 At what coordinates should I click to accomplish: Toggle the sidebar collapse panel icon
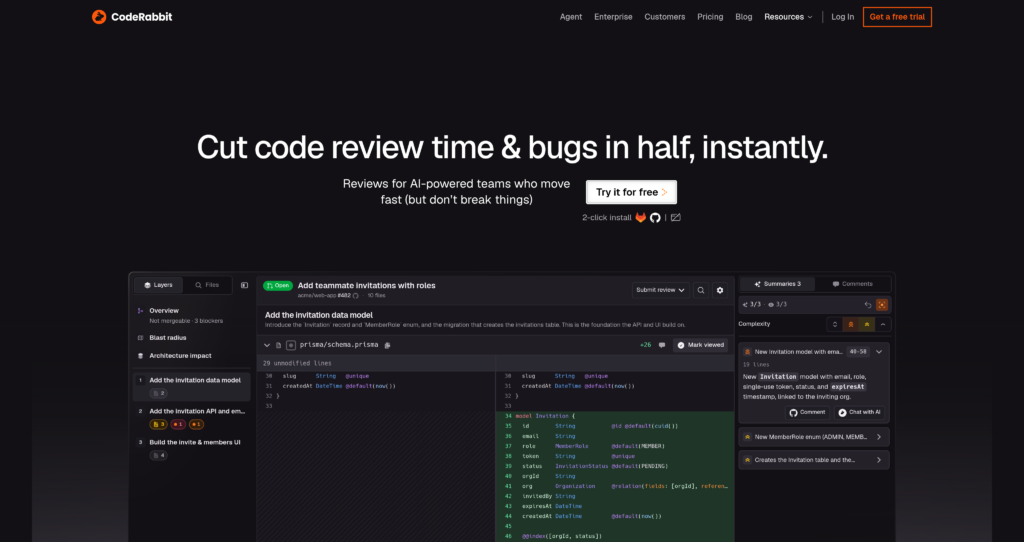click(244, 285)
